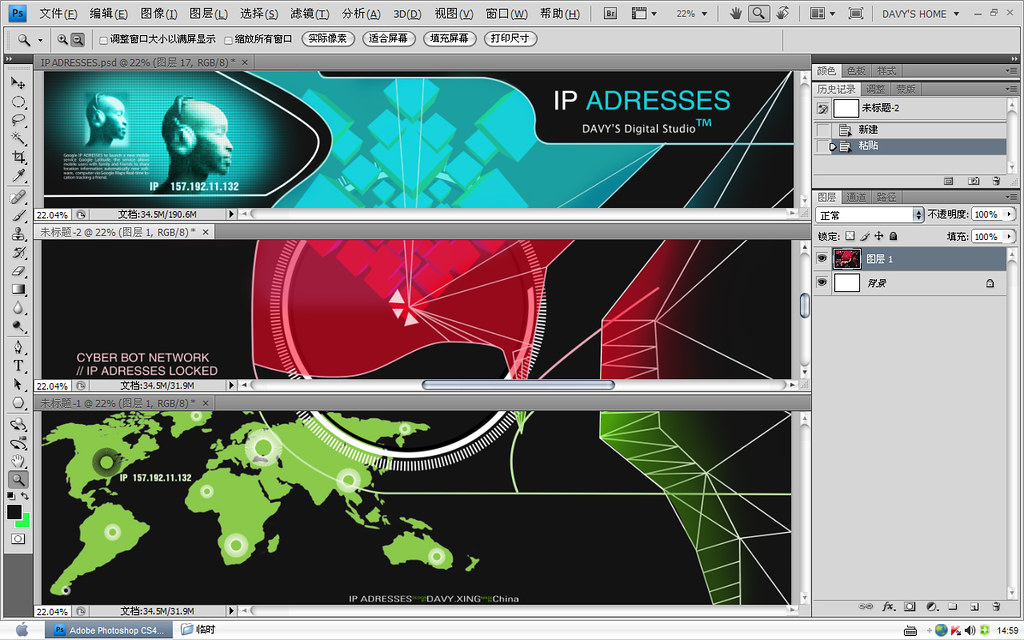The image size is (1024, 640).
Task: Select the Lasso tool
Action: click(18, 120)
